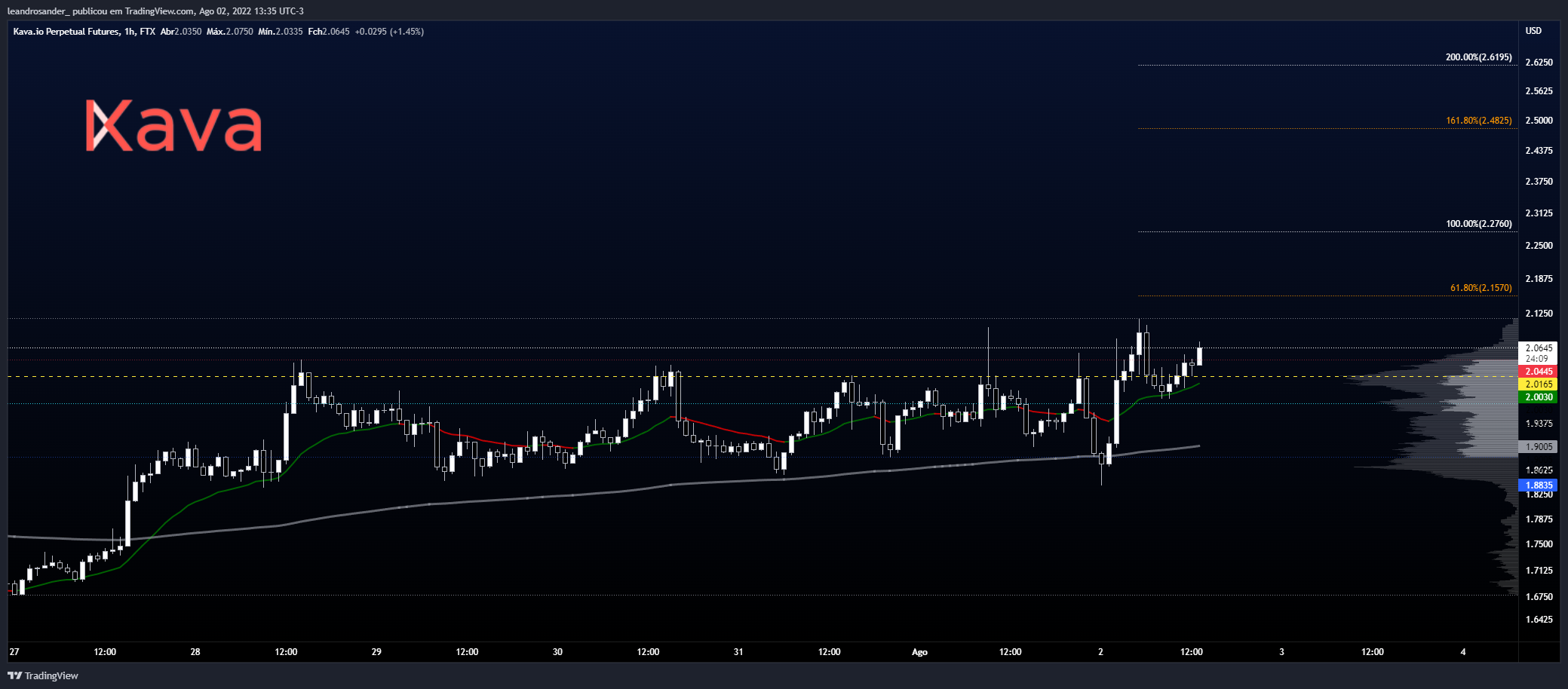Click the 30 date label on time axis

[557, 652]
